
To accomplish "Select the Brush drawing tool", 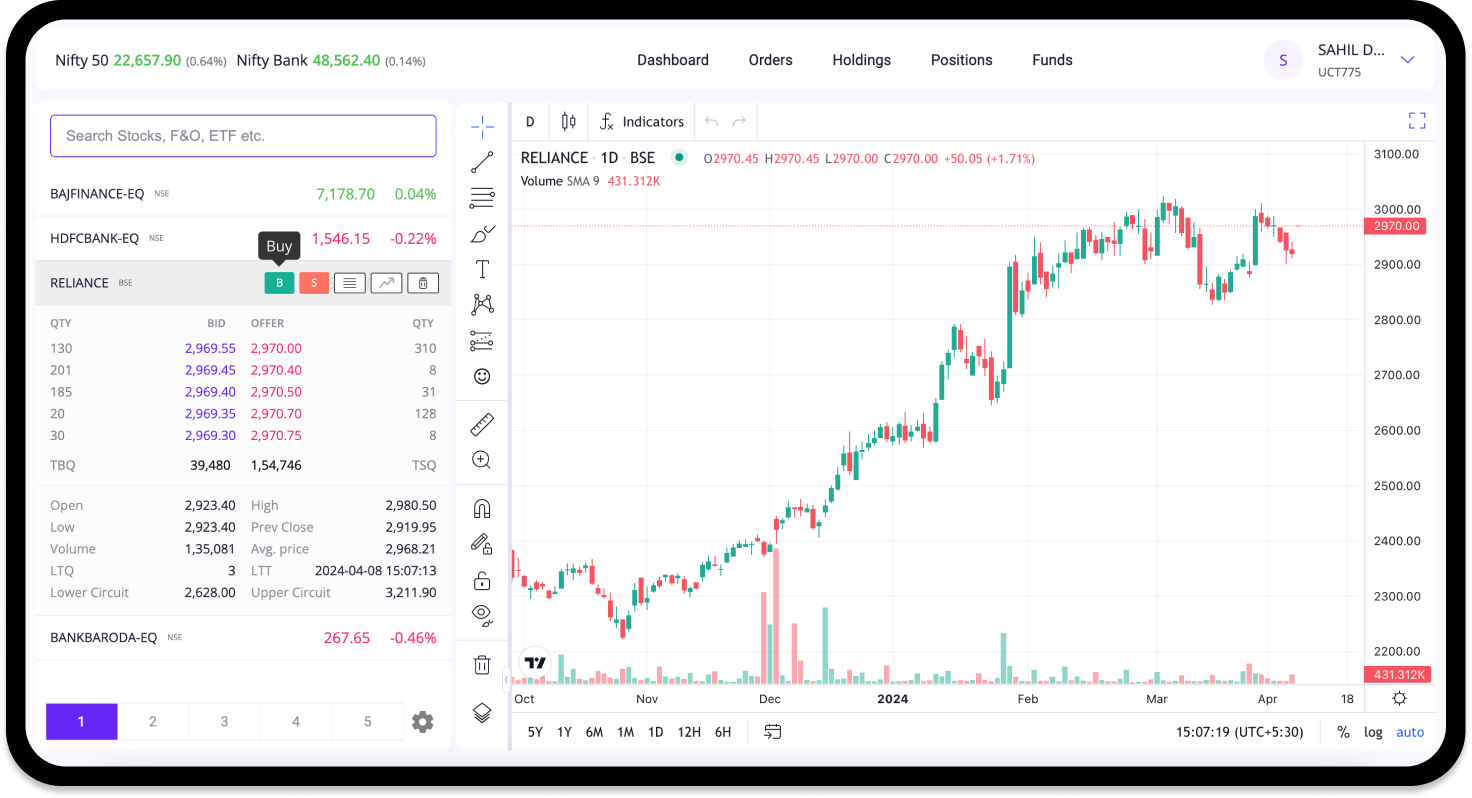I will 481,233.
